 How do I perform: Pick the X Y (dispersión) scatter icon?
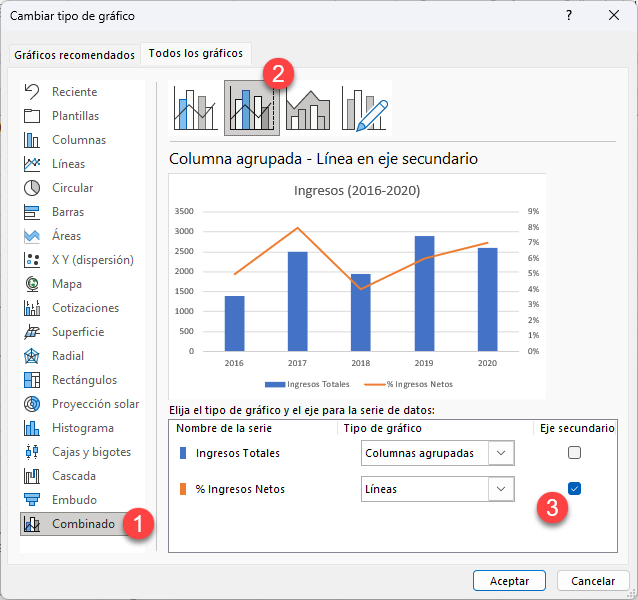click(32, 260)
